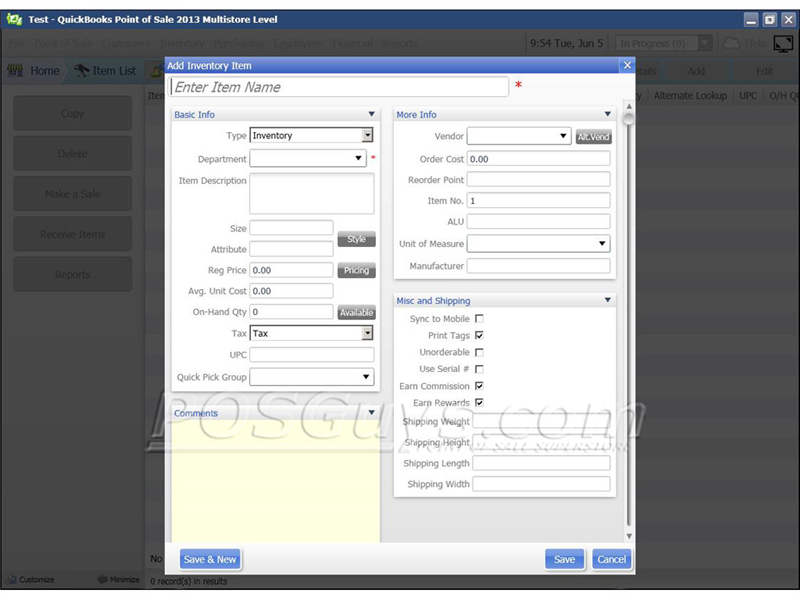Click the Make a Sale sidebar button

(72, 193)
